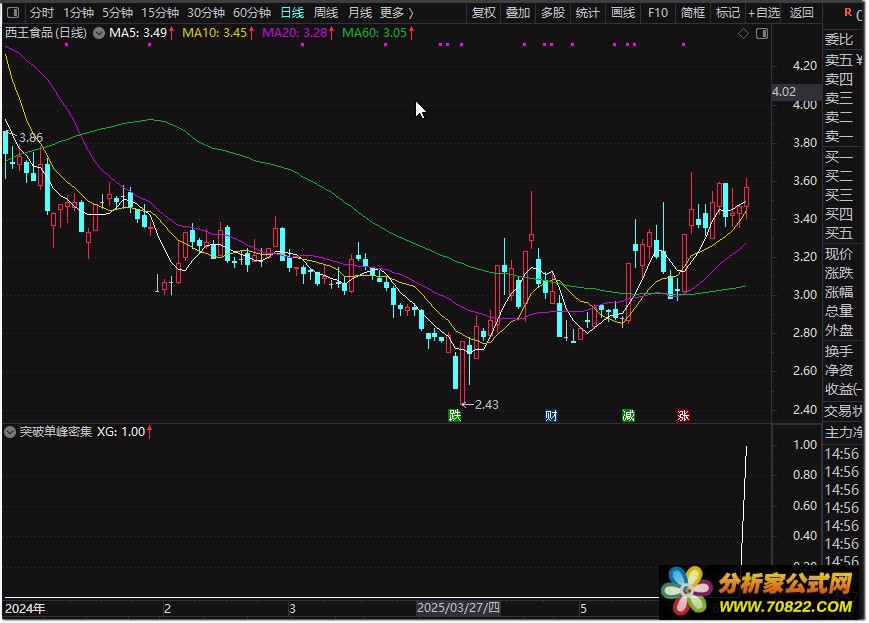Click the 叠加 overlay button

tap(518, 12)
